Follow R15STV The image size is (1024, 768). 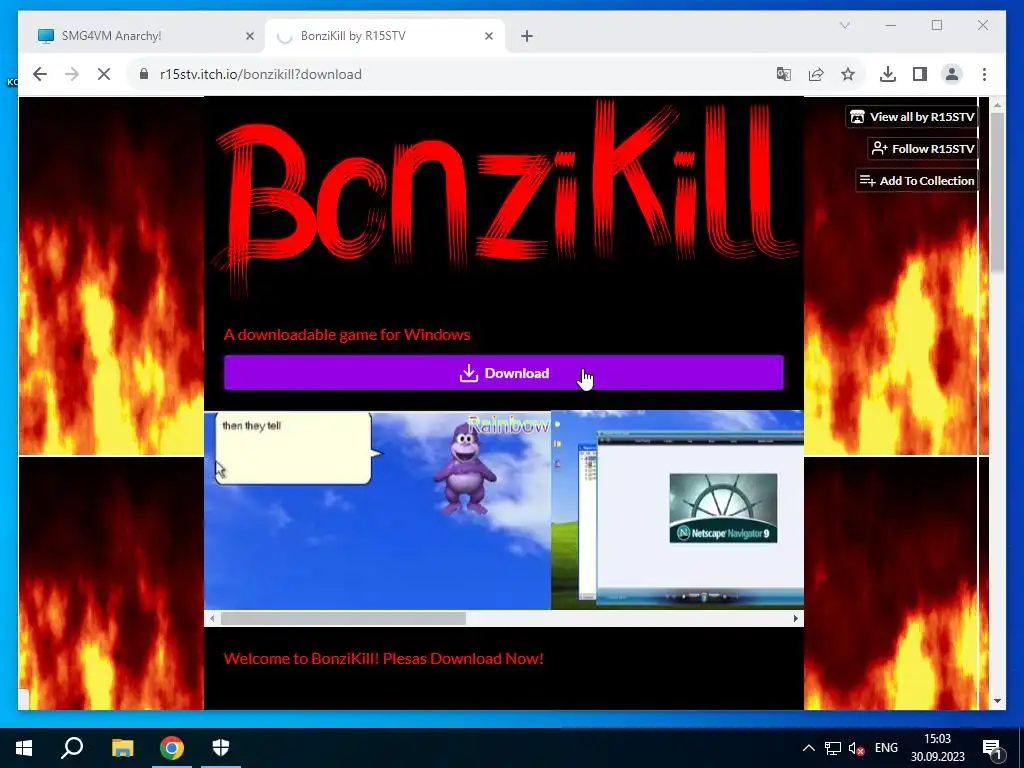[923, 149]
